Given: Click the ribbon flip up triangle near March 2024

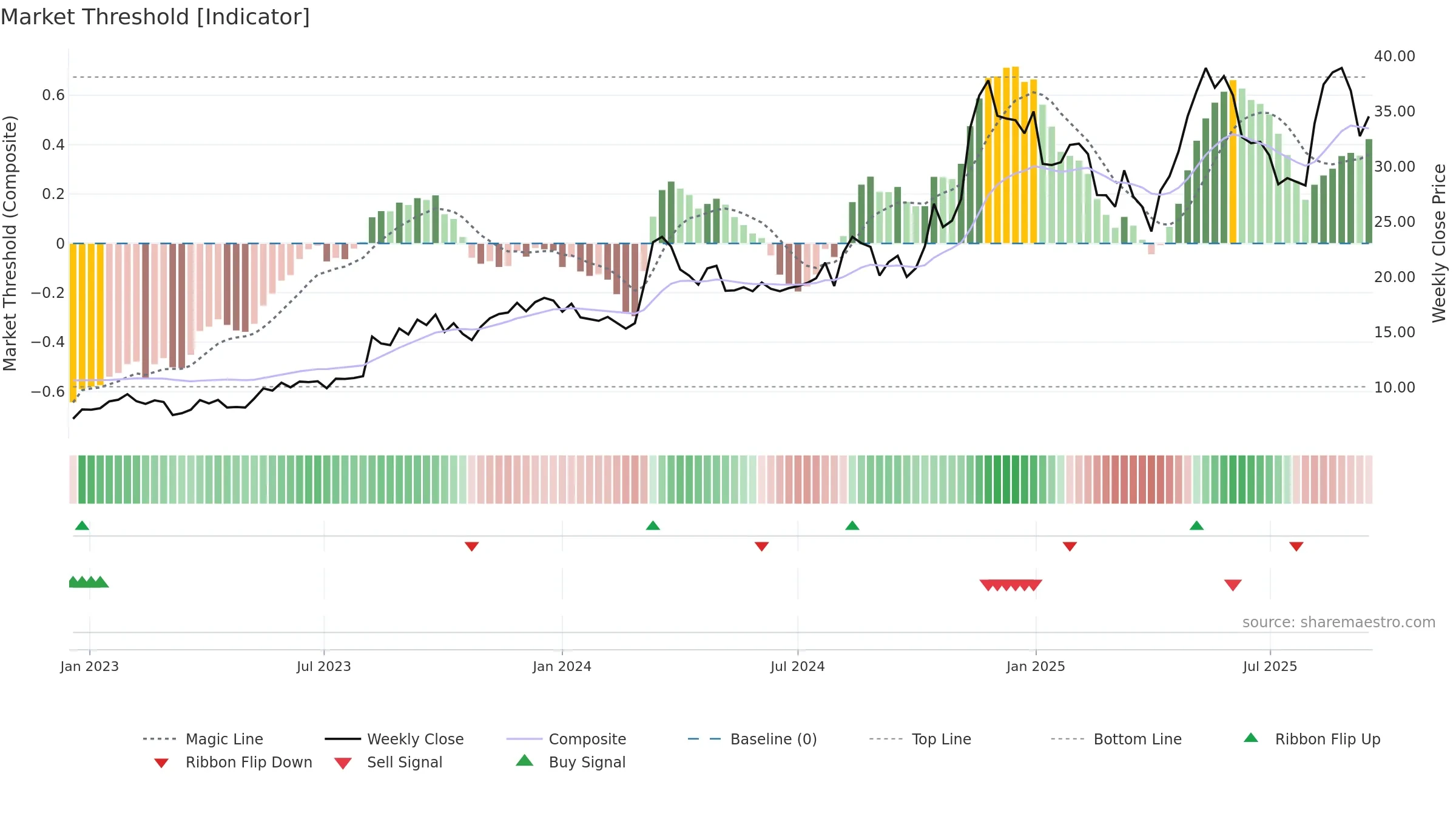Looking at the screenshot, I should tap(653, 525).
